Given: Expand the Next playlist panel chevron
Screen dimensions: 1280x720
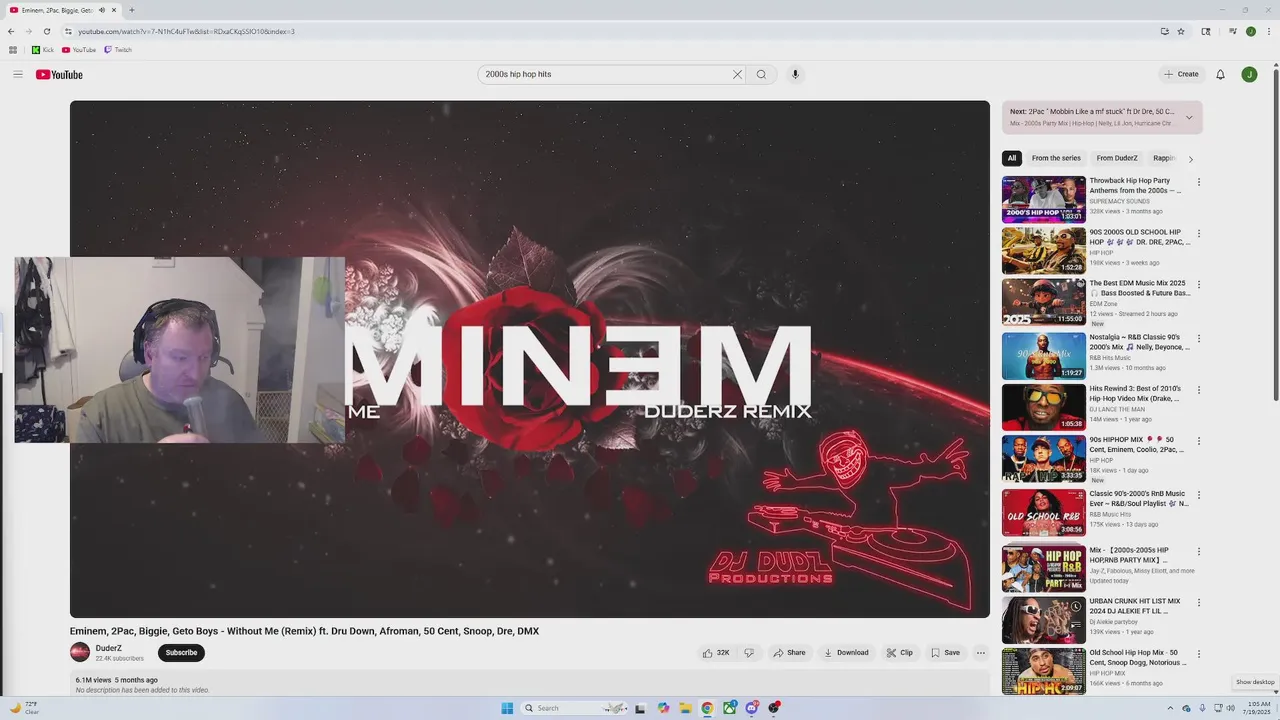Looking at the screenshot, I should [x=1189, y=117].
